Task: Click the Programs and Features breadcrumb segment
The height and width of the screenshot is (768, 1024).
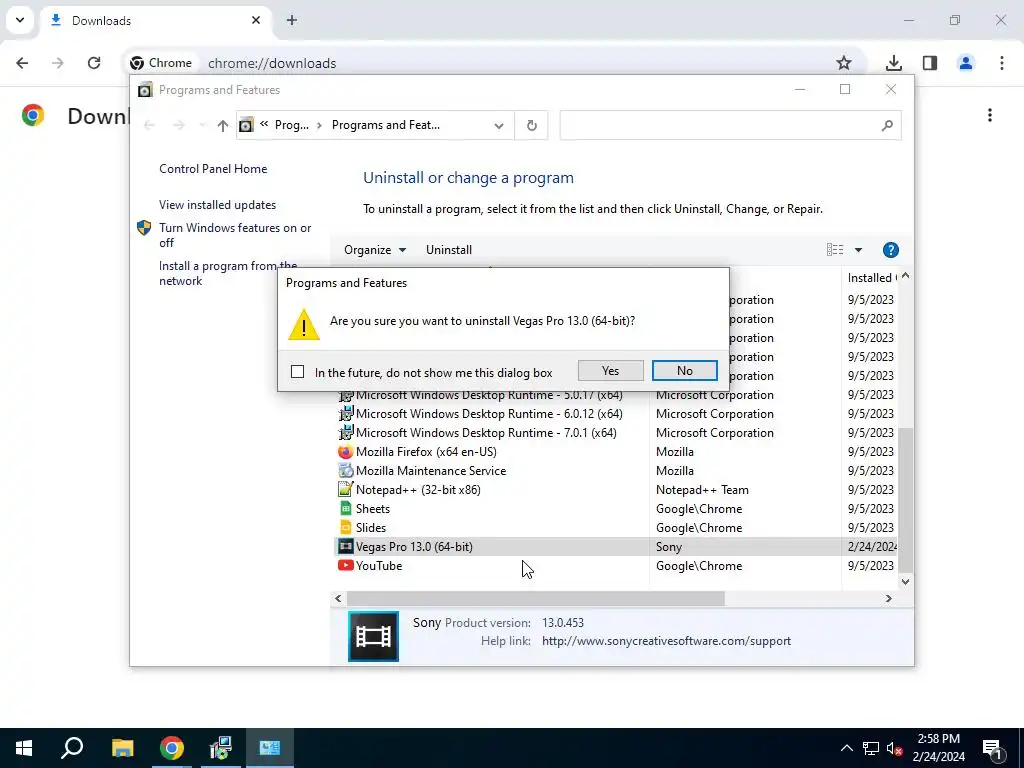Action: pyautogui.click(x=385, y=125)
